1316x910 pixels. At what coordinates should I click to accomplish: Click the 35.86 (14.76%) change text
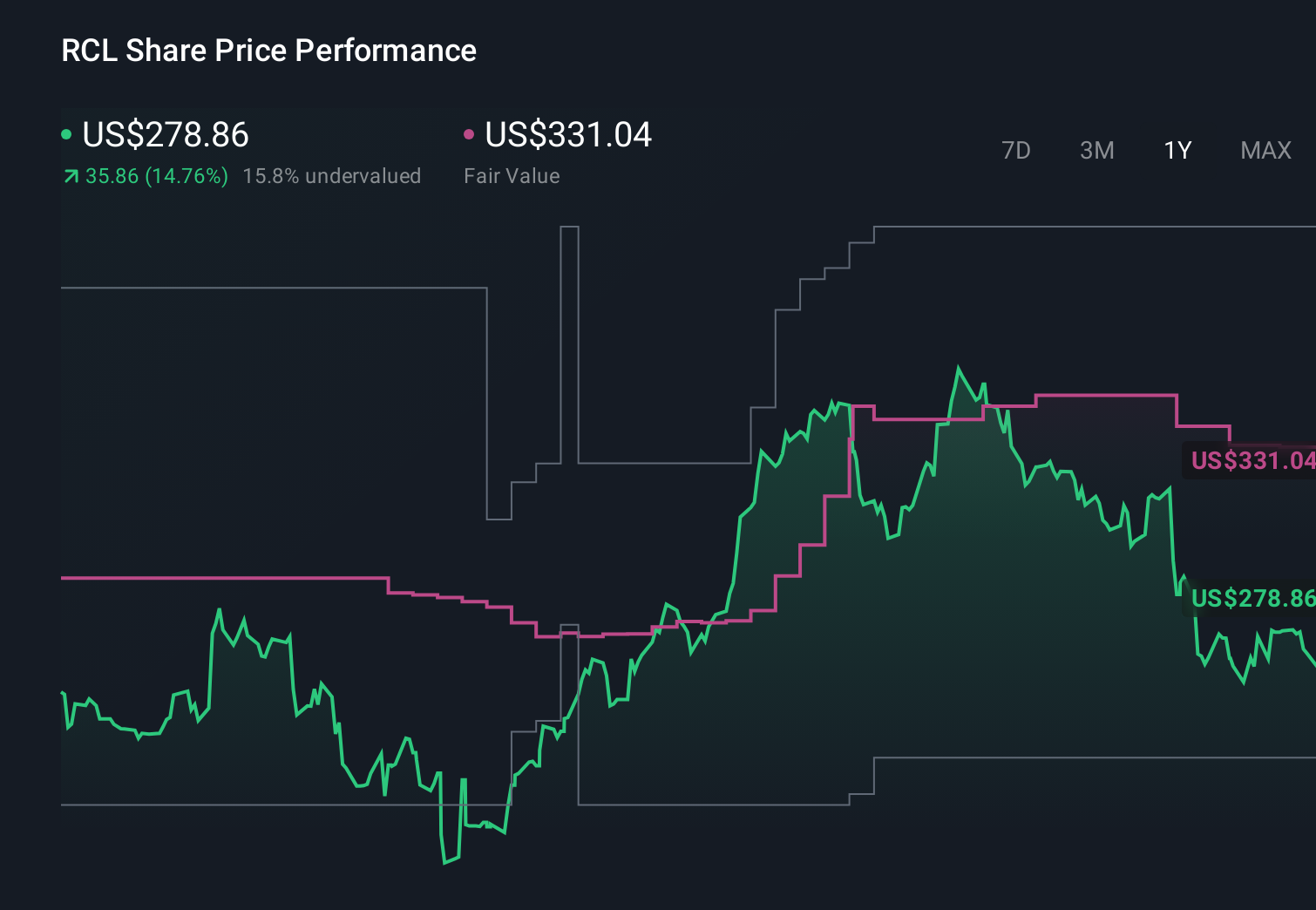(x=155, y=175)
